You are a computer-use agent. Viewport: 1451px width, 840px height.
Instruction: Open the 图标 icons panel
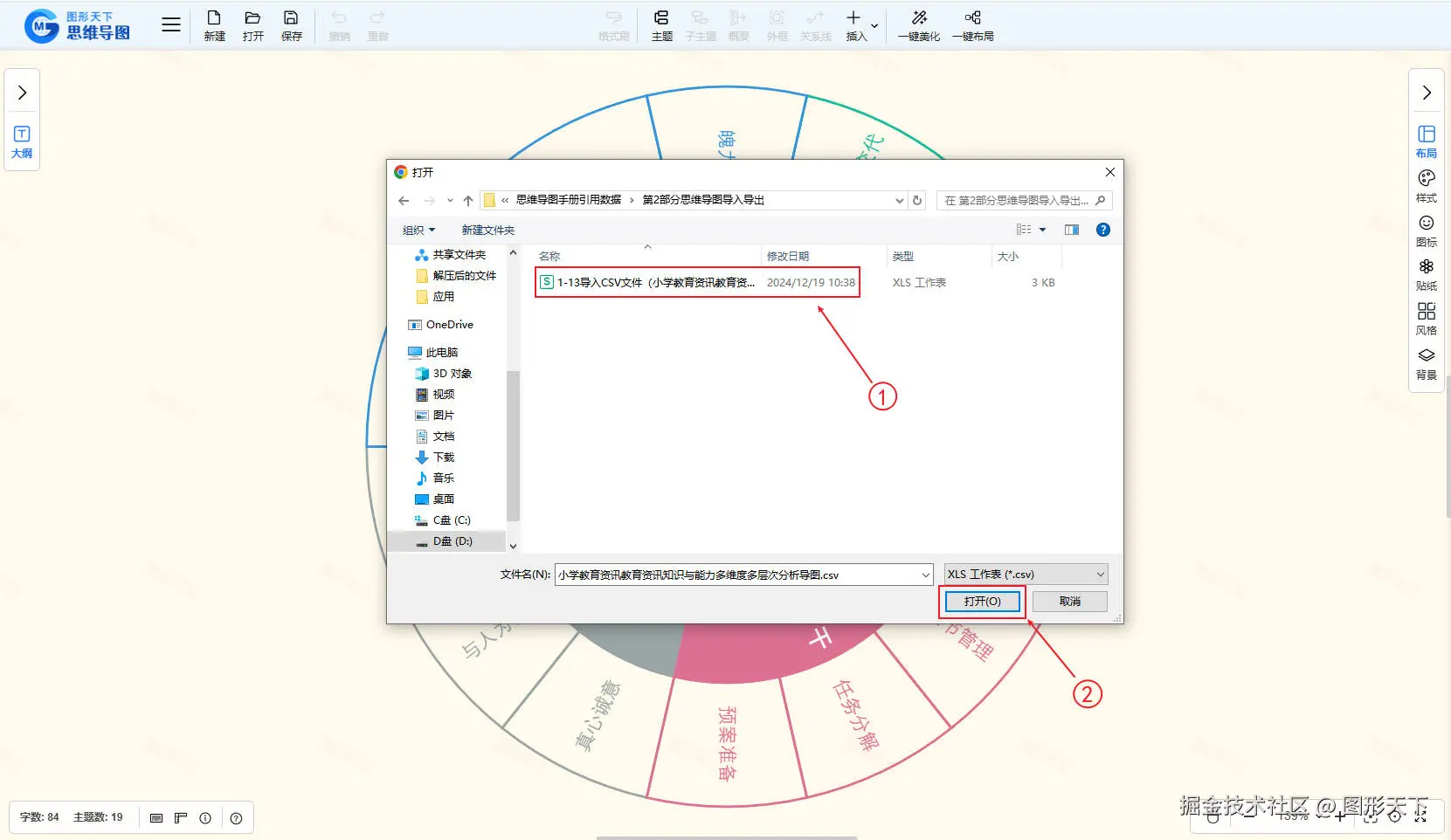1427,231
